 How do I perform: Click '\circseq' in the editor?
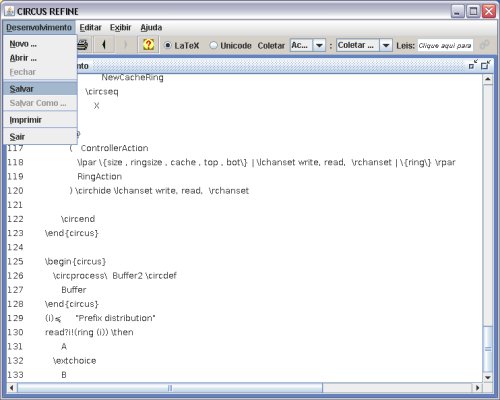102,91
